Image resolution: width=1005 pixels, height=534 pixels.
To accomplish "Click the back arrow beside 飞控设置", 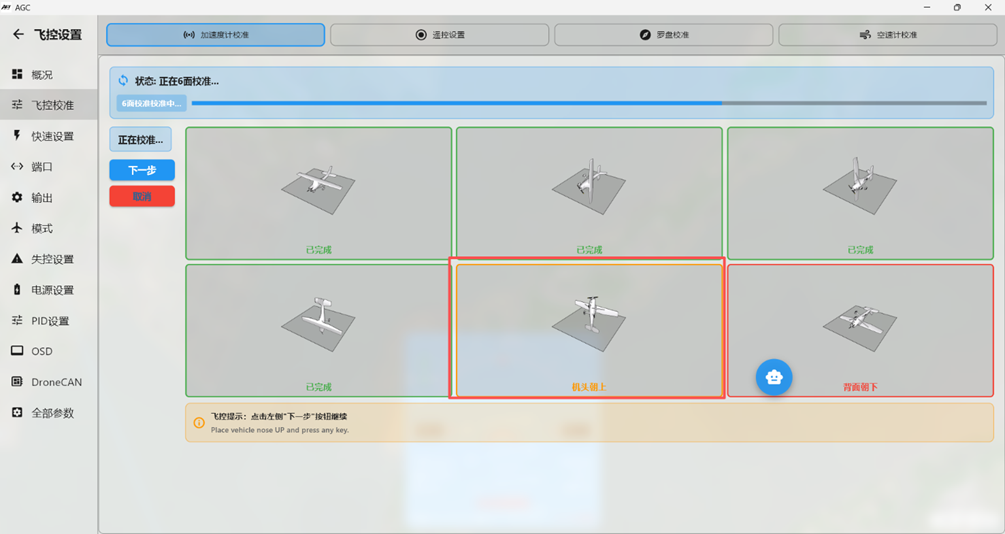I will click(18, 35).
